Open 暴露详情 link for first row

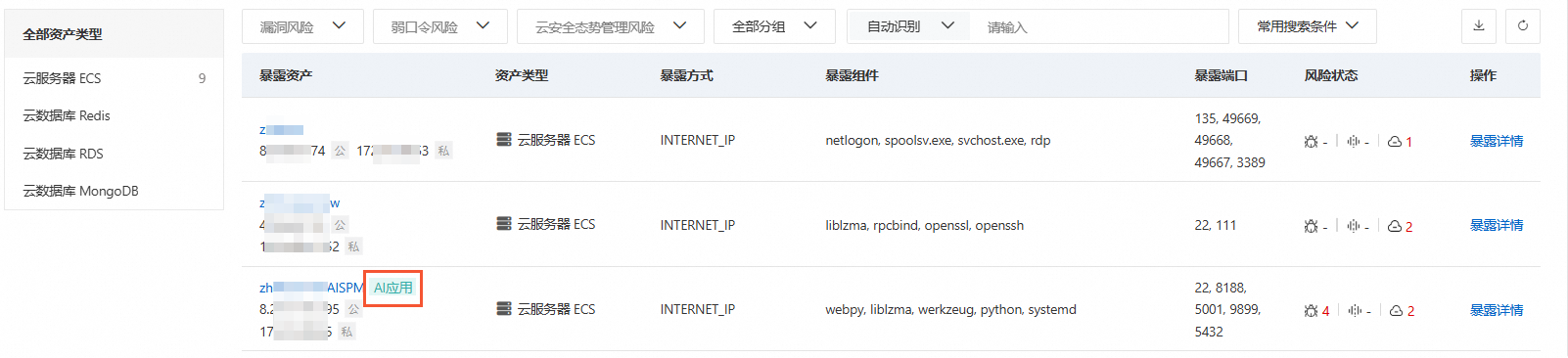1497,141
